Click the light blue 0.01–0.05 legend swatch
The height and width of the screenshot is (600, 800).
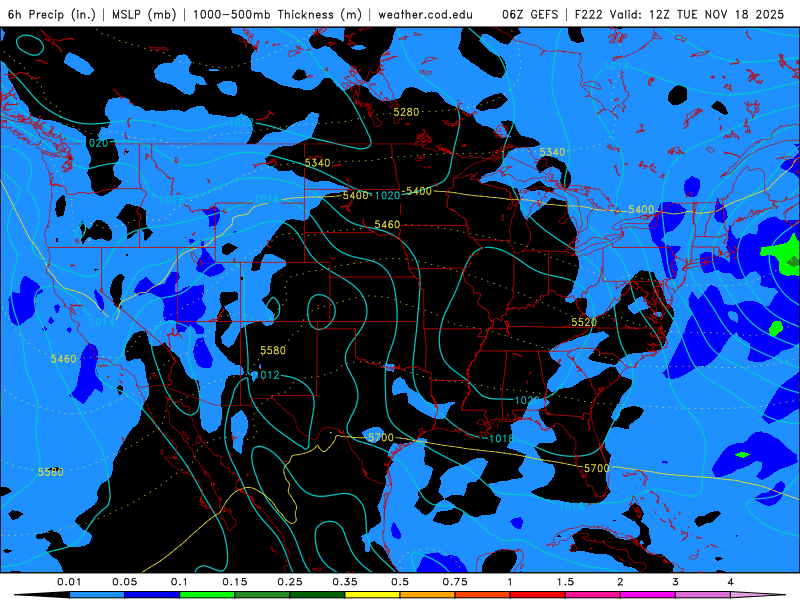97,595
